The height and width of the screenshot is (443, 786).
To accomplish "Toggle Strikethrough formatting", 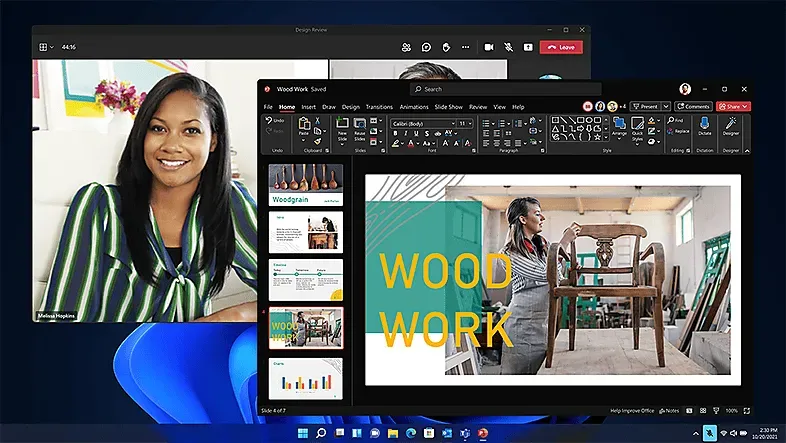I will [x=437, y=133].
